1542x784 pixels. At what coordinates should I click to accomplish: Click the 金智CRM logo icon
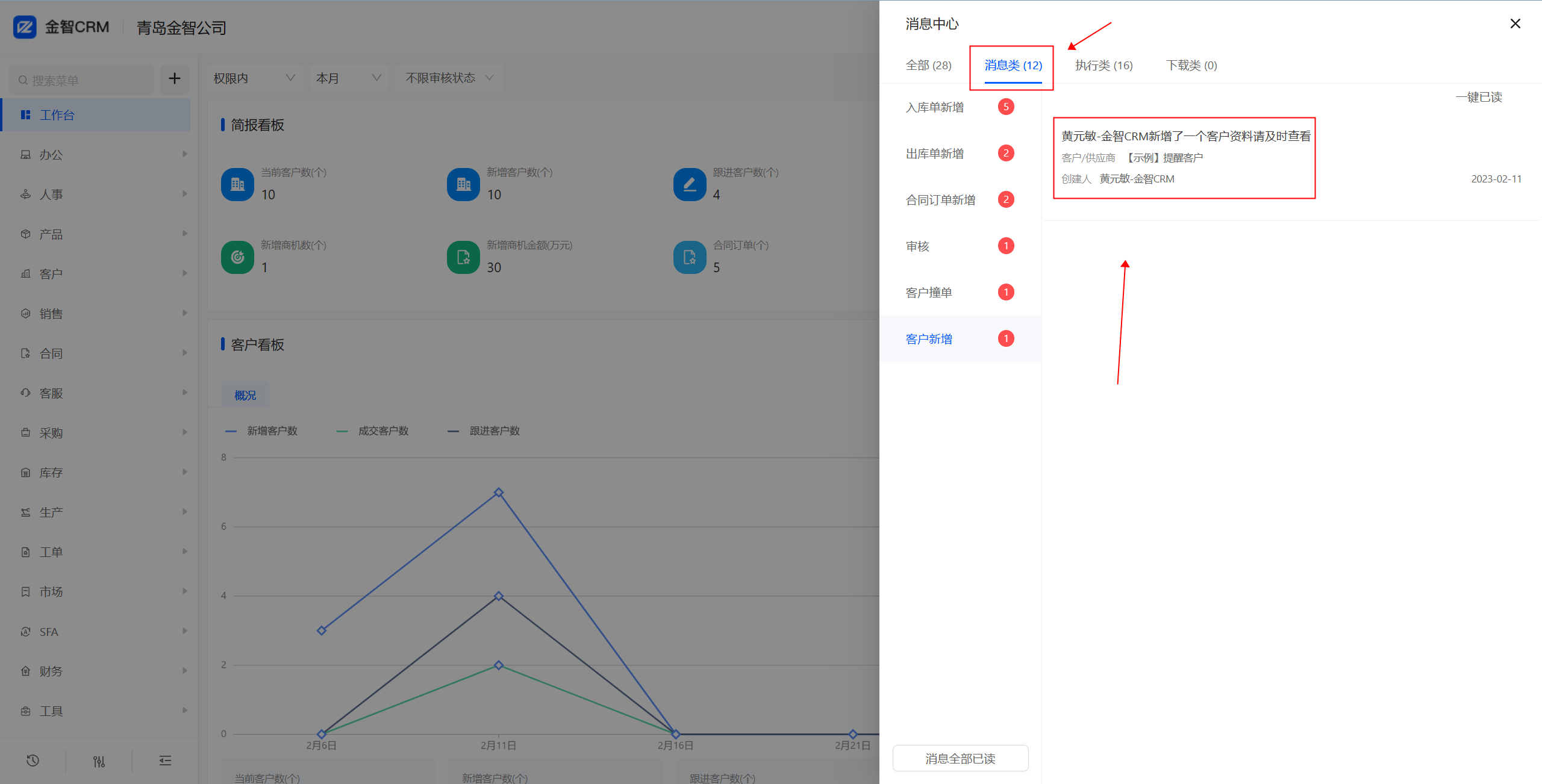(x=25, y=27)
